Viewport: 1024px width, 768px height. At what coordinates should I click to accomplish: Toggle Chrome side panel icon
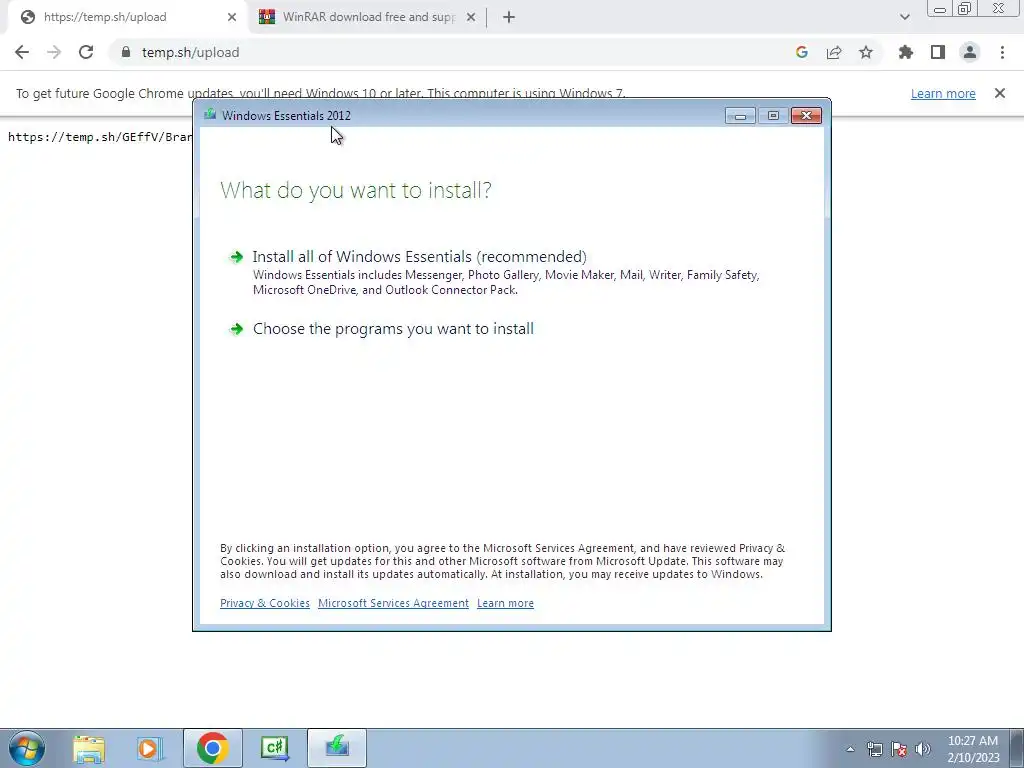coord(938,52)
